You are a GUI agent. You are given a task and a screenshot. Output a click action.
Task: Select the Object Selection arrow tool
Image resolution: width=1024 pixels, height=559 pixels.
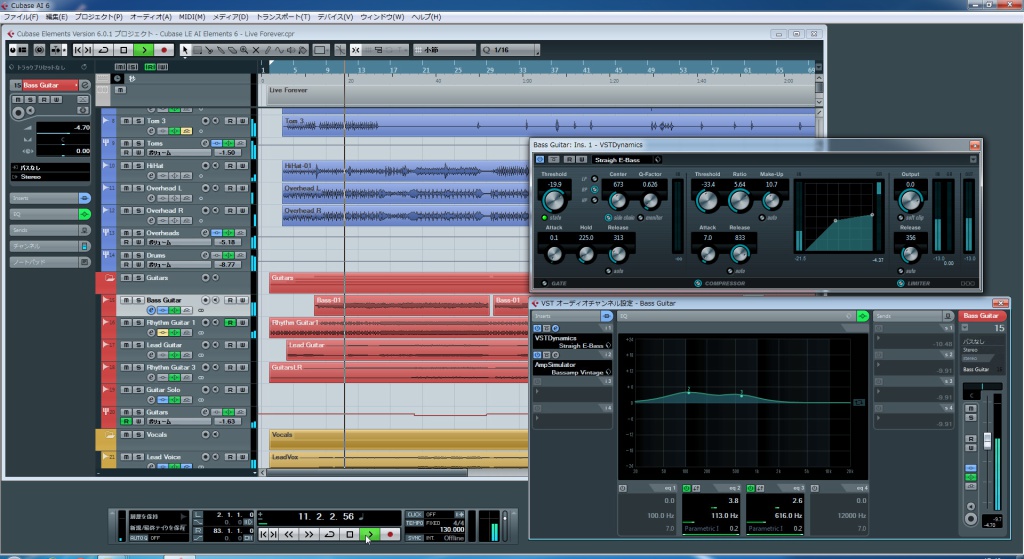point(185,50)
